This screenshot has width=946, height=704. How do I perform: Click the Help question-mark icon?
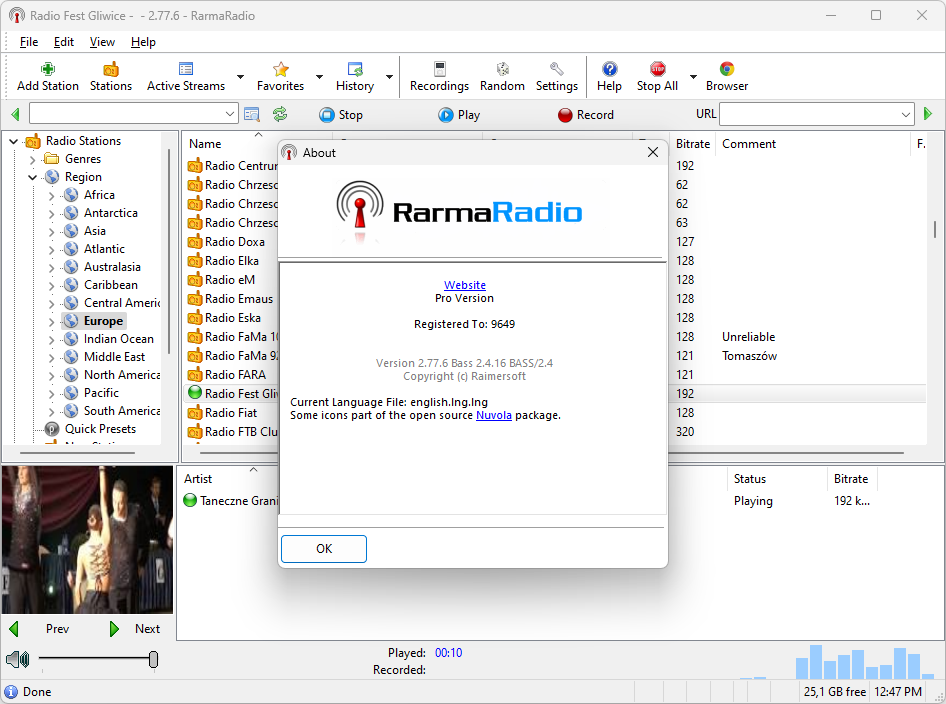click(x=609, y=77)
